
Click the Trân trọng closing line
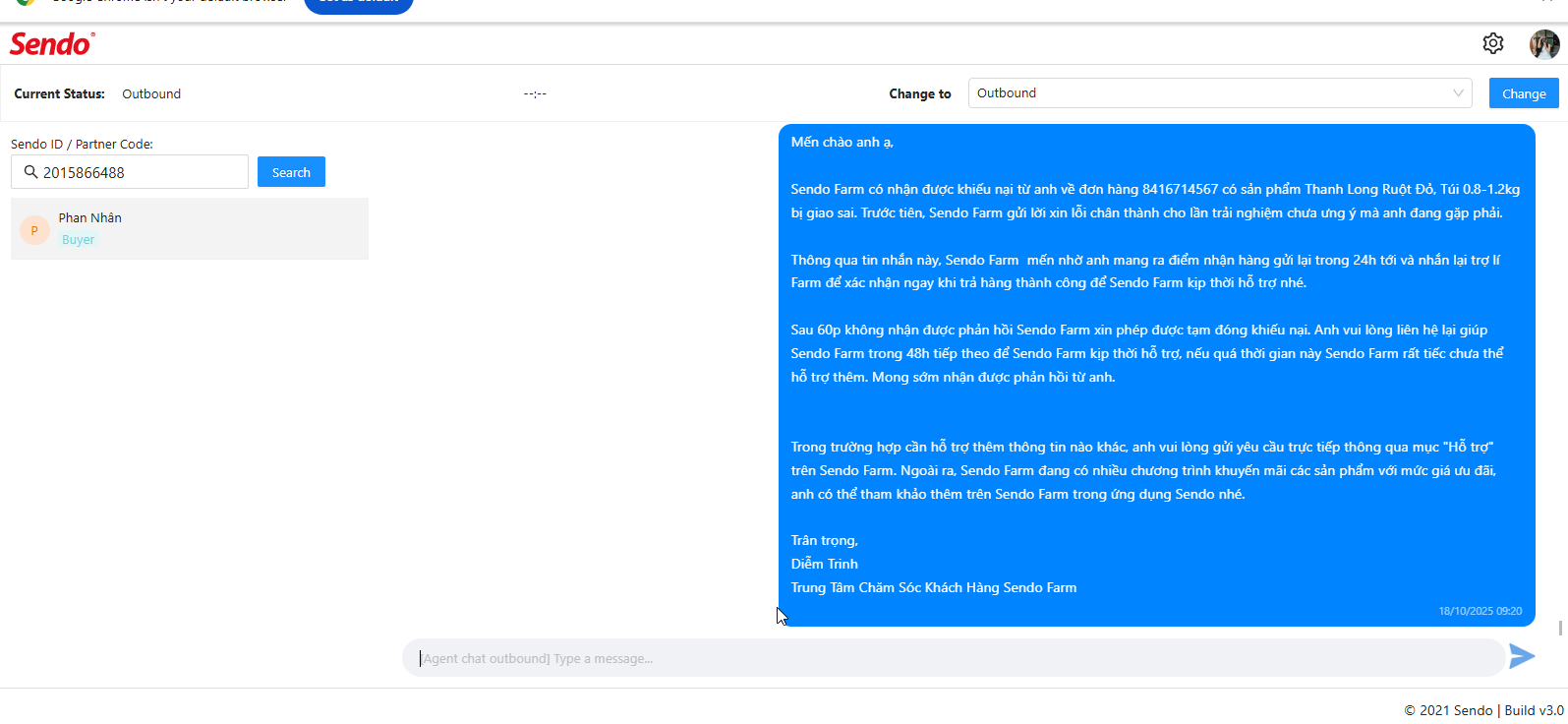click(825, 541)
